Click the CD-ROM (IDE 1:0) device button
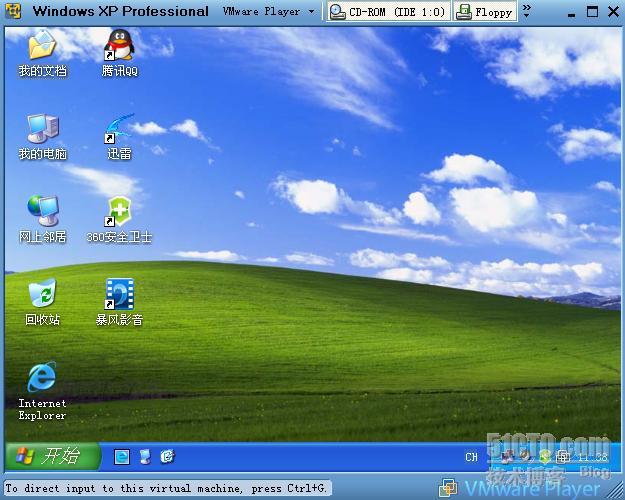625x500 pixels. coord(388,11)
